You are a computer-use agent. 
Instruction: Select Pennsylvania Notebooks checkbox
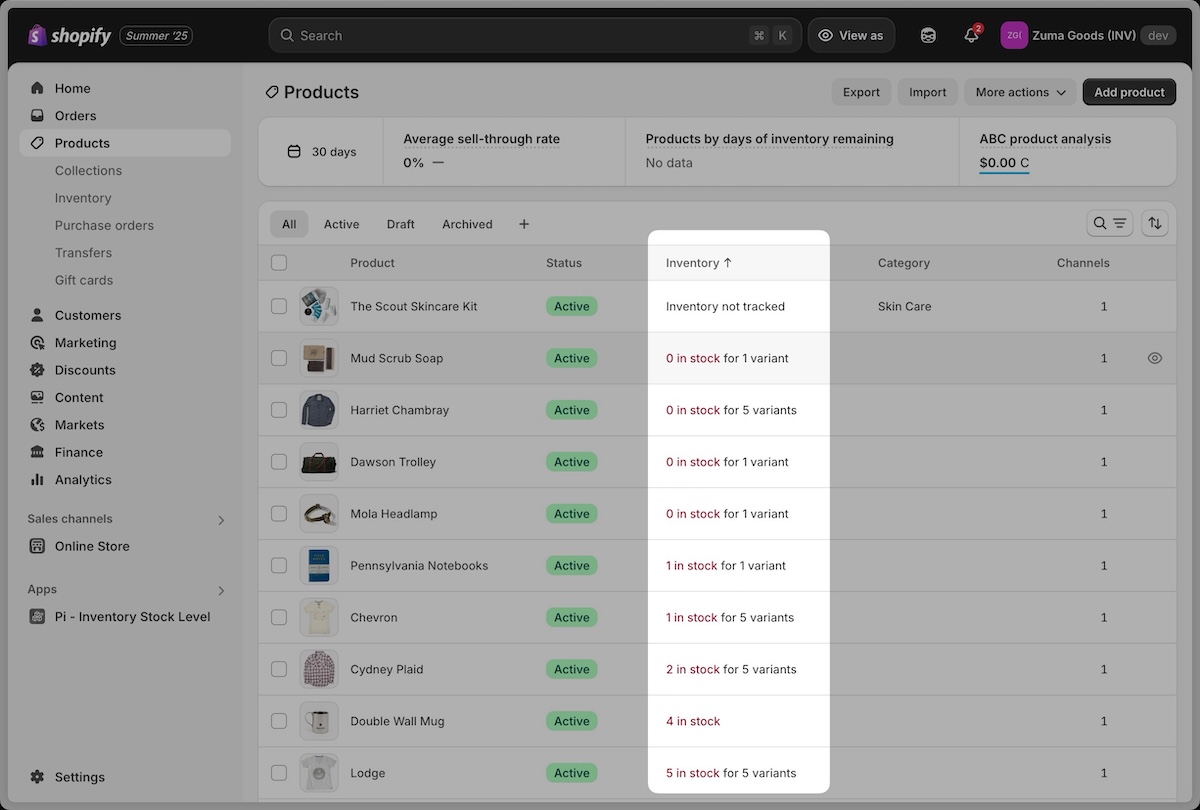(279, 566)
